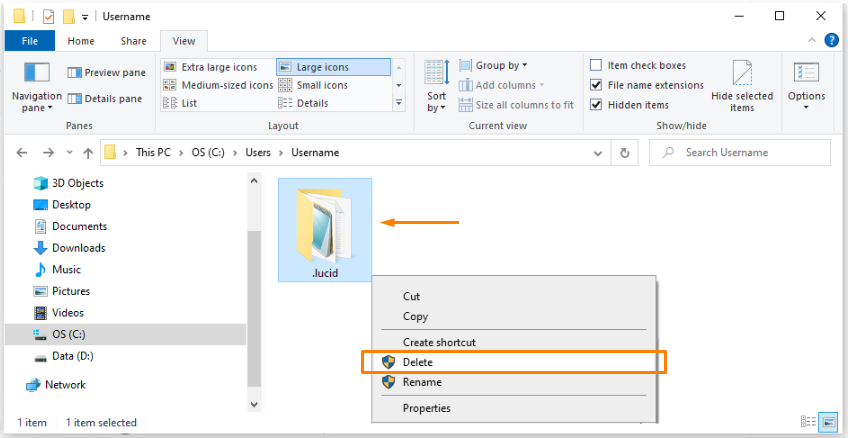Click in the Search Username field
The image size is (848, 438).
coord(739,153)
